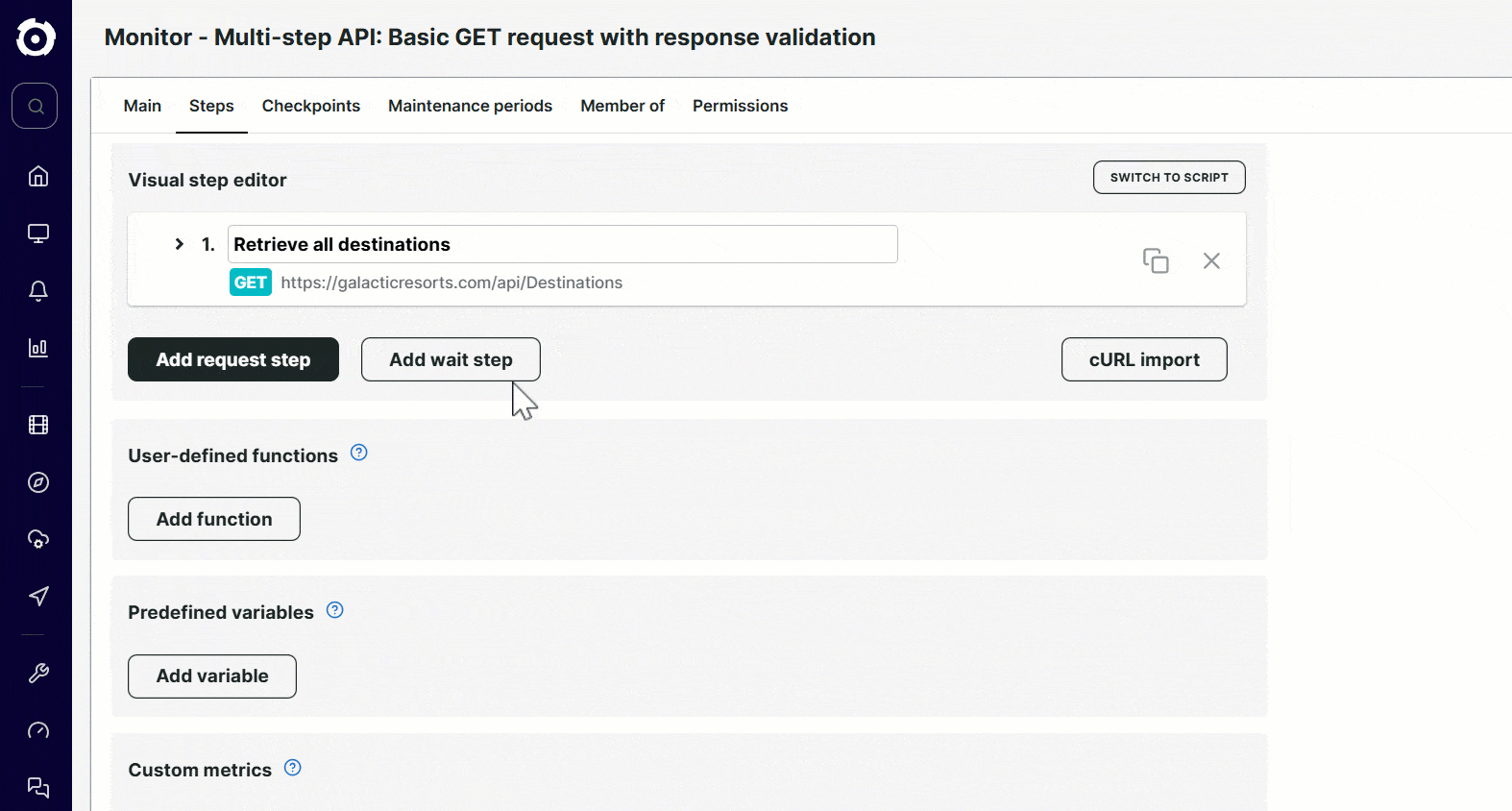Open the Maintenance periods tab
Viewport: 1512px width, 811px height.
pyautogui.click(x=470, y=106)
